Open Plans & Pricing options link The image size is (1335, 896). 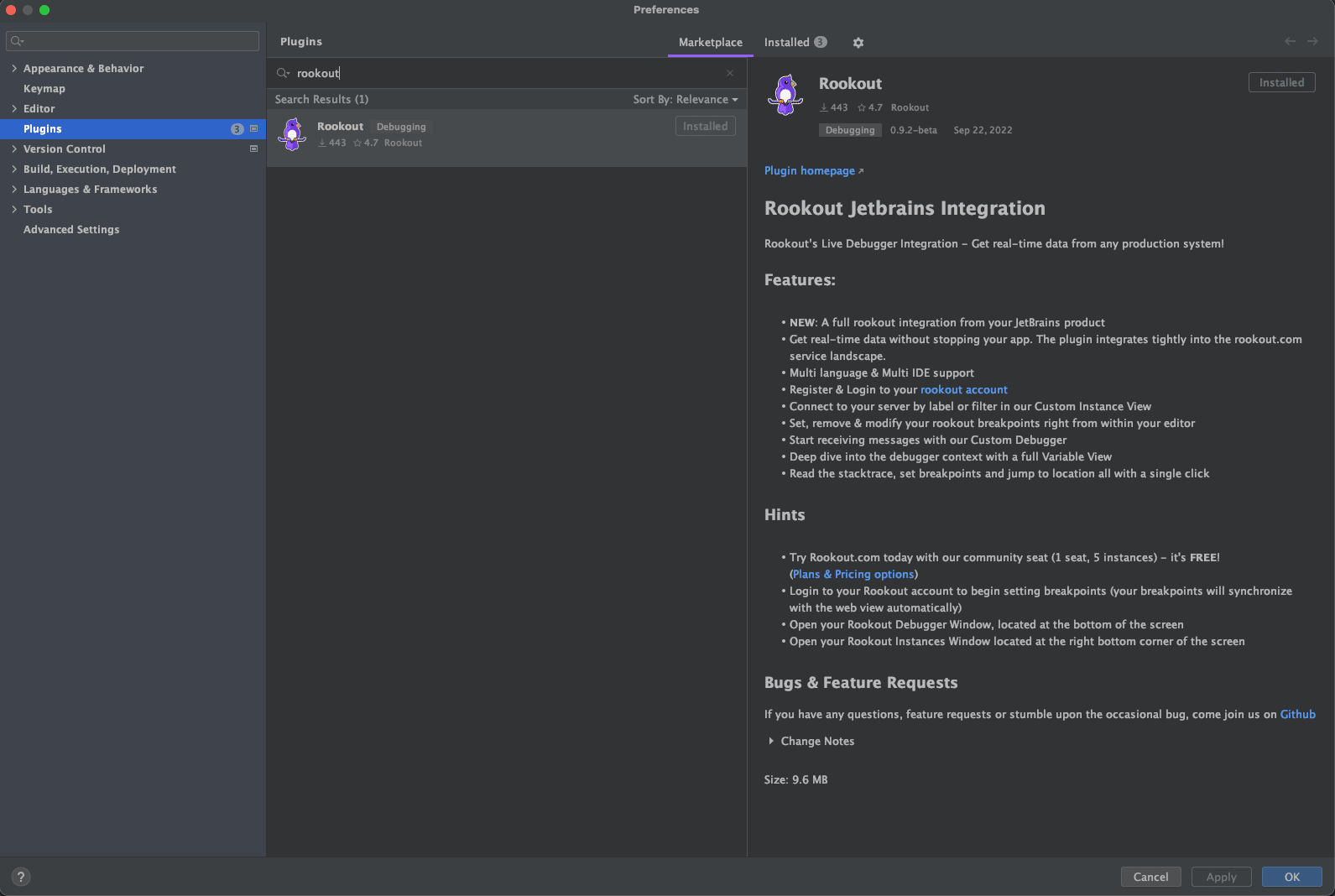(x=853, y=574)
